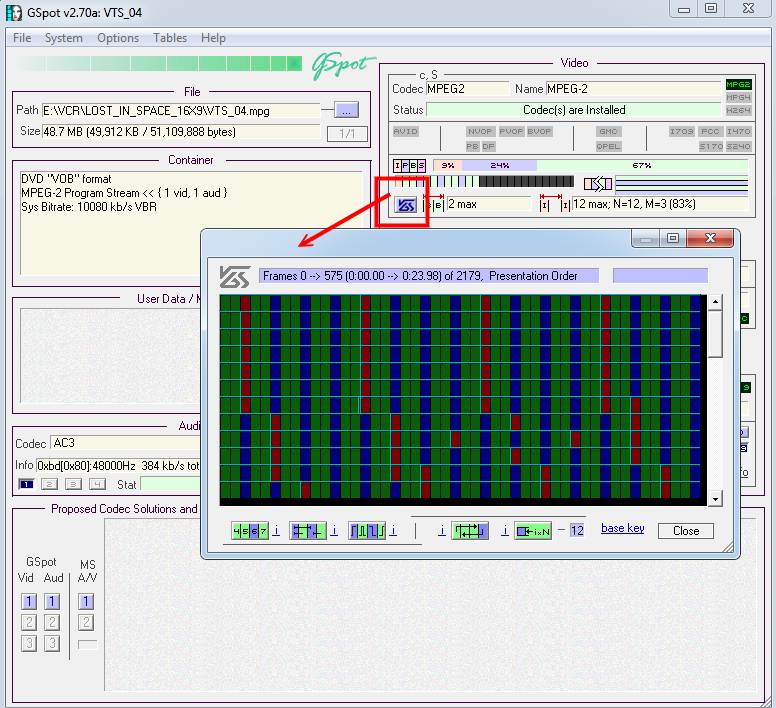Image resolution: width=776 pixels, height=708 pixels.
Task: Click the MPG4 indicator badge
Action: 738,97
